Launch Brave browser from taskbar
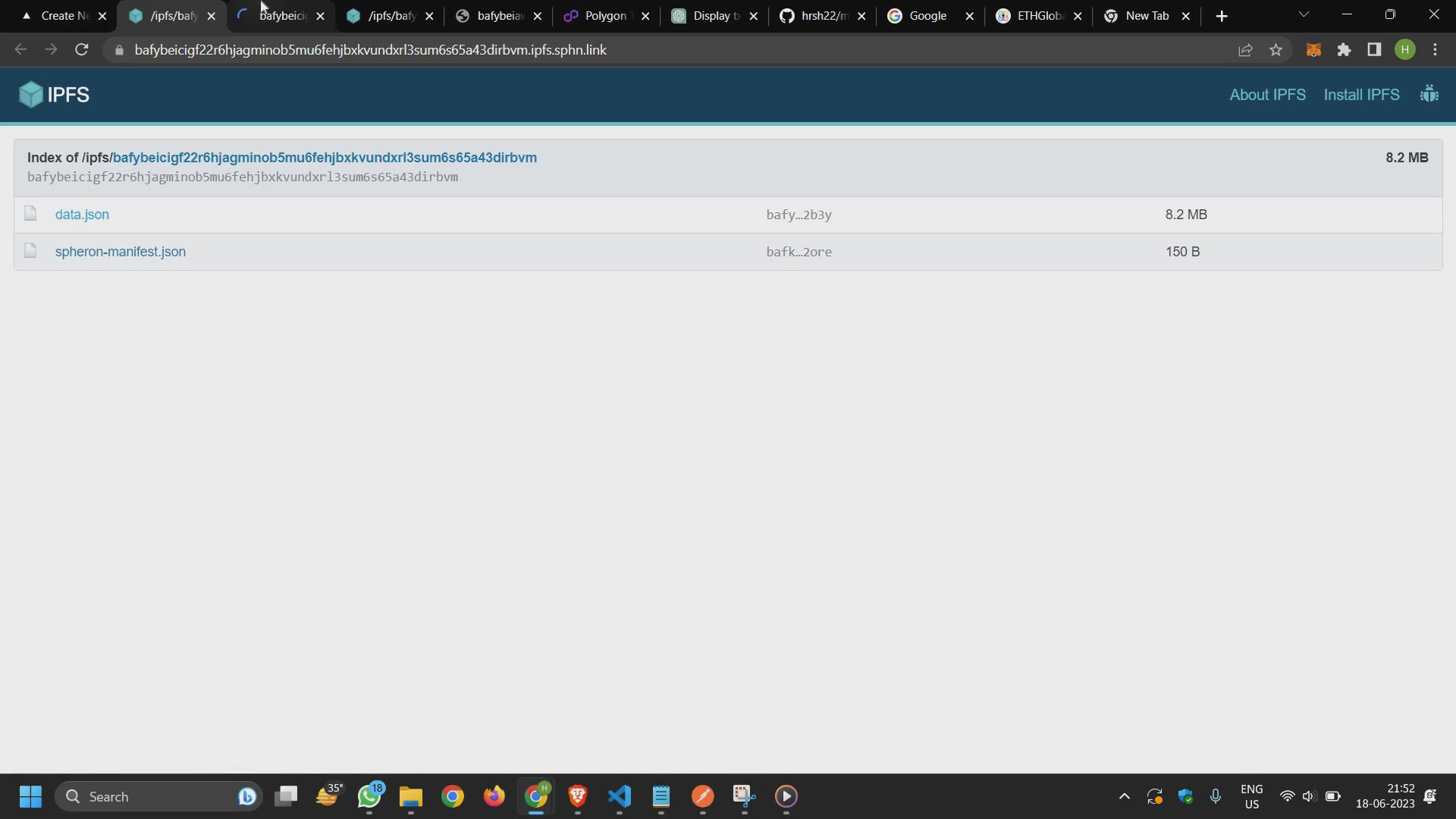This screenshot has width=1456, height=819. coord(578,796)
